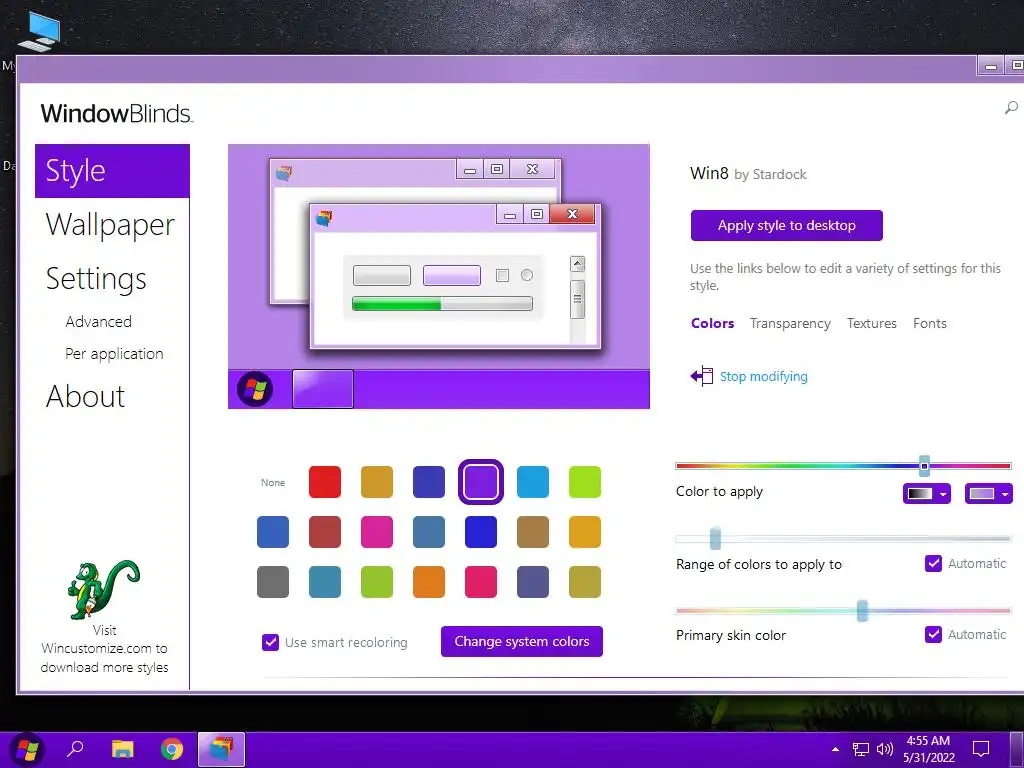This screenshot has width=1024, height=768.
Task: Open the Wallpaper section
Action: pos(110,225)
